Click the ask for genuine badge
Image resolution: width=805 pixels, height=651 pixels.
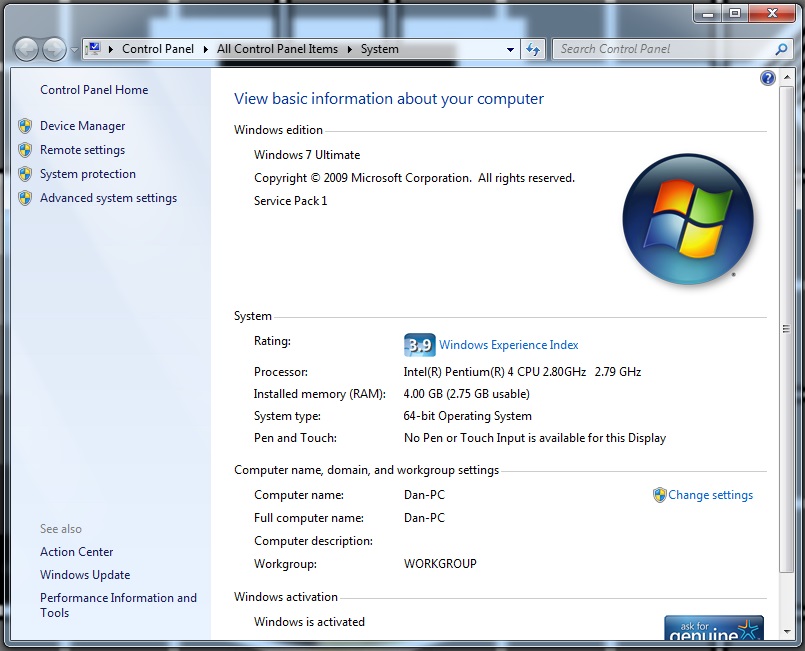point(714,627)
